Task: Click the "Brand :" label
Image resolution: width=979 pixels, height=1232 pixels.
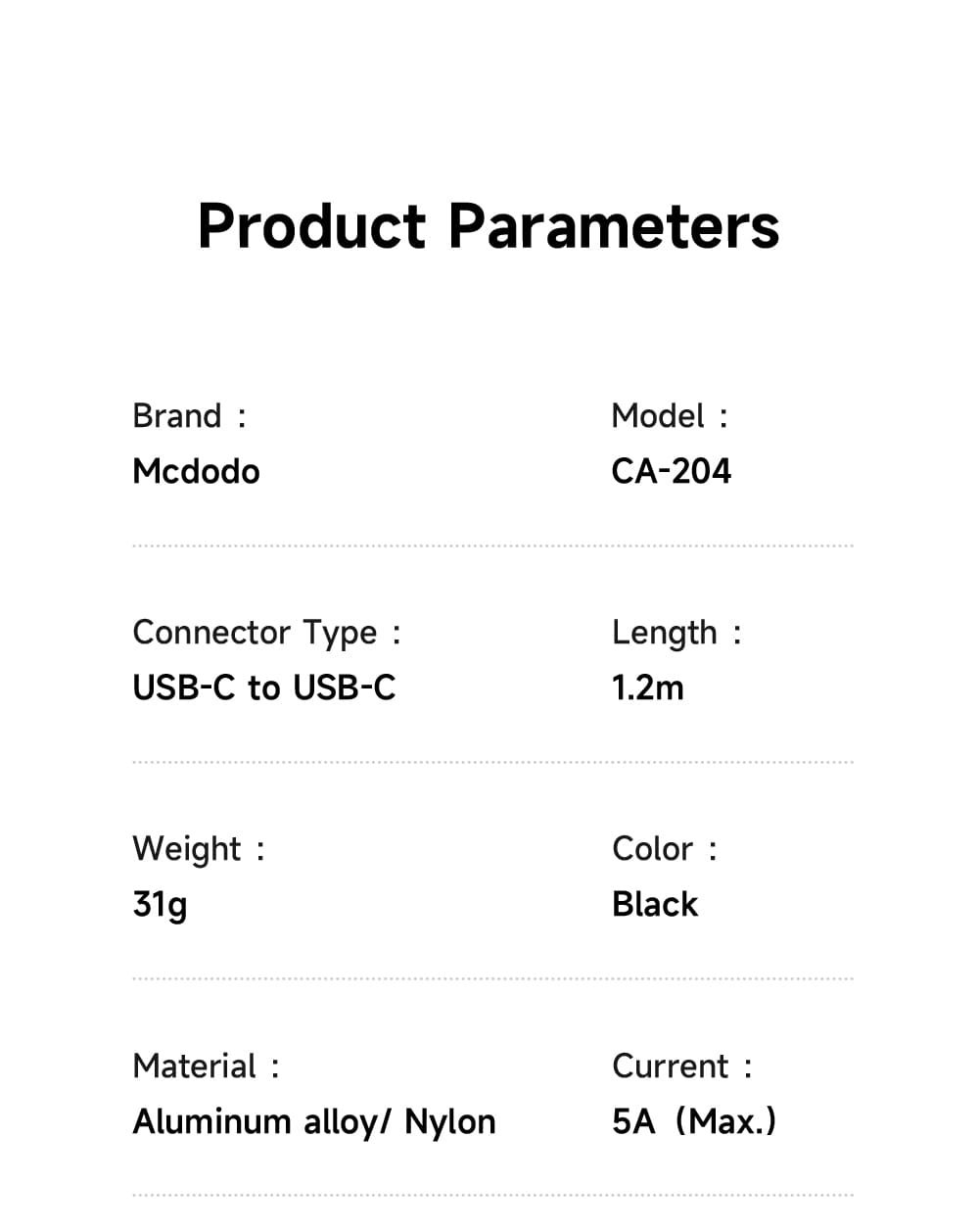Action: point(189,416)
